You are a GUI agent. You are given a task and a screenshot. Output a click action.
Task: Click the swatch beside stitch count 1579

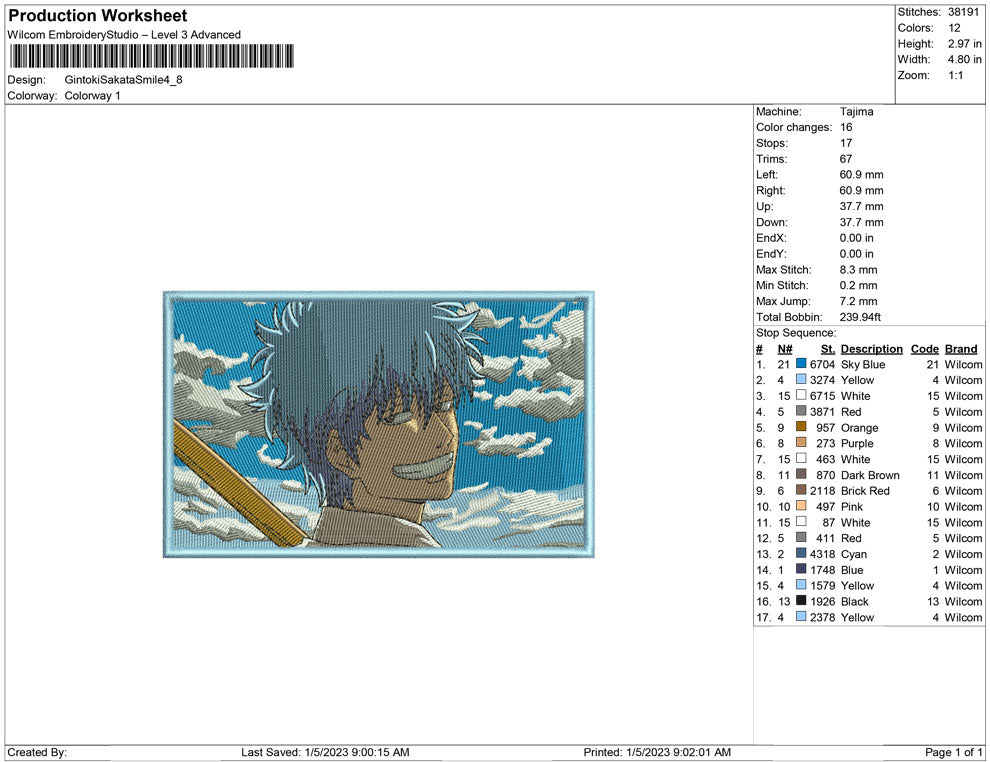coord(801,585)
